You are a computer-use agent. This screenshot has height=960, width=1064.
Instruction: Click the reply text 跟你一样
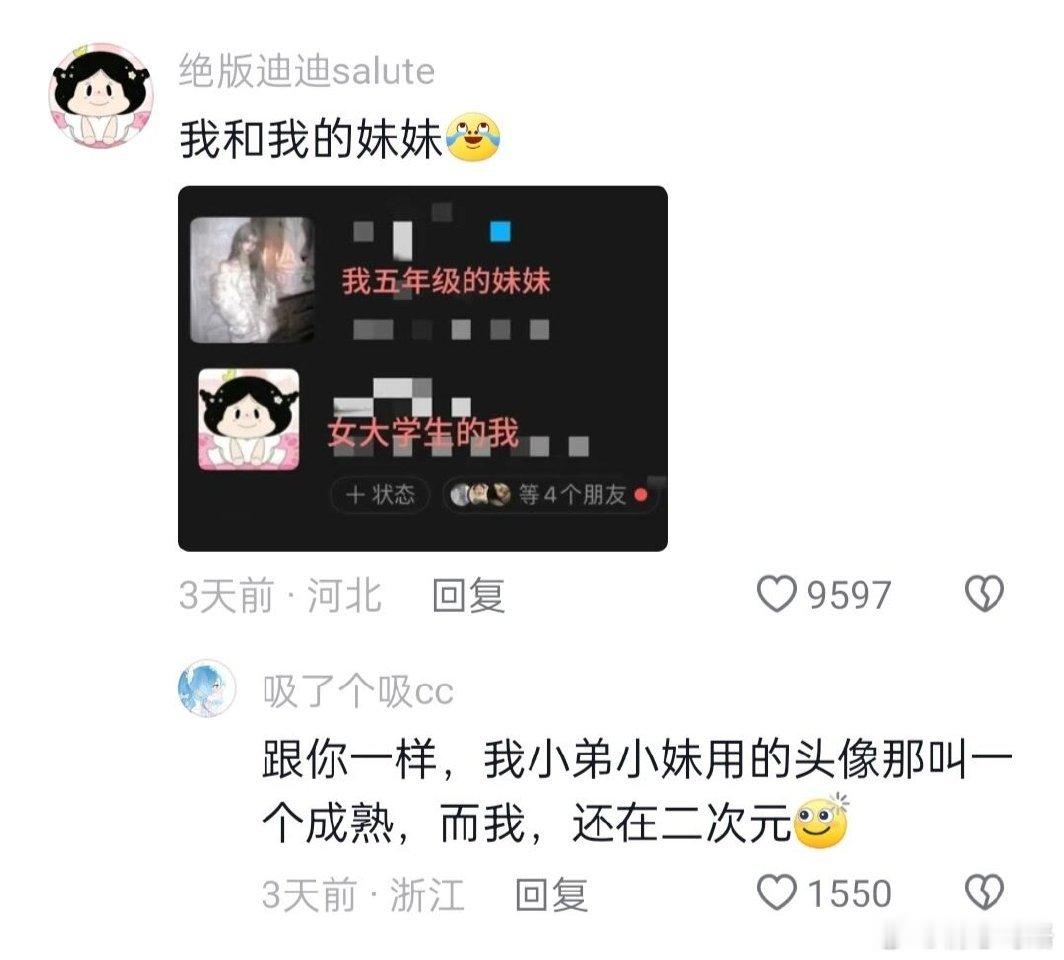349,759
